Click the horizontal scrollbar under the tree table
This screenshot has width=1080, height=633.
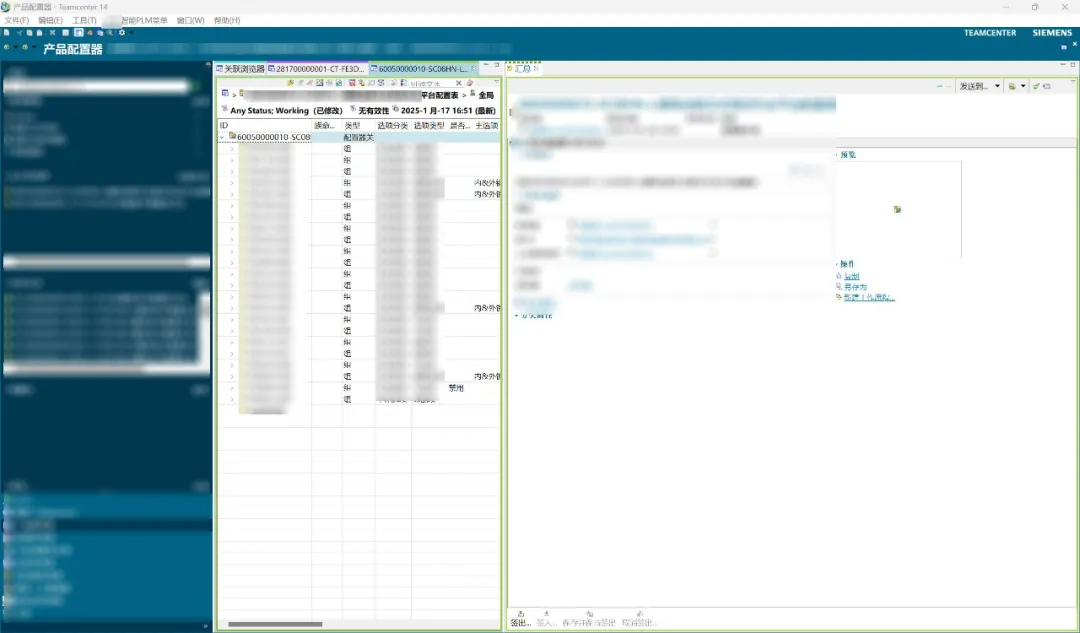(275, 625)
